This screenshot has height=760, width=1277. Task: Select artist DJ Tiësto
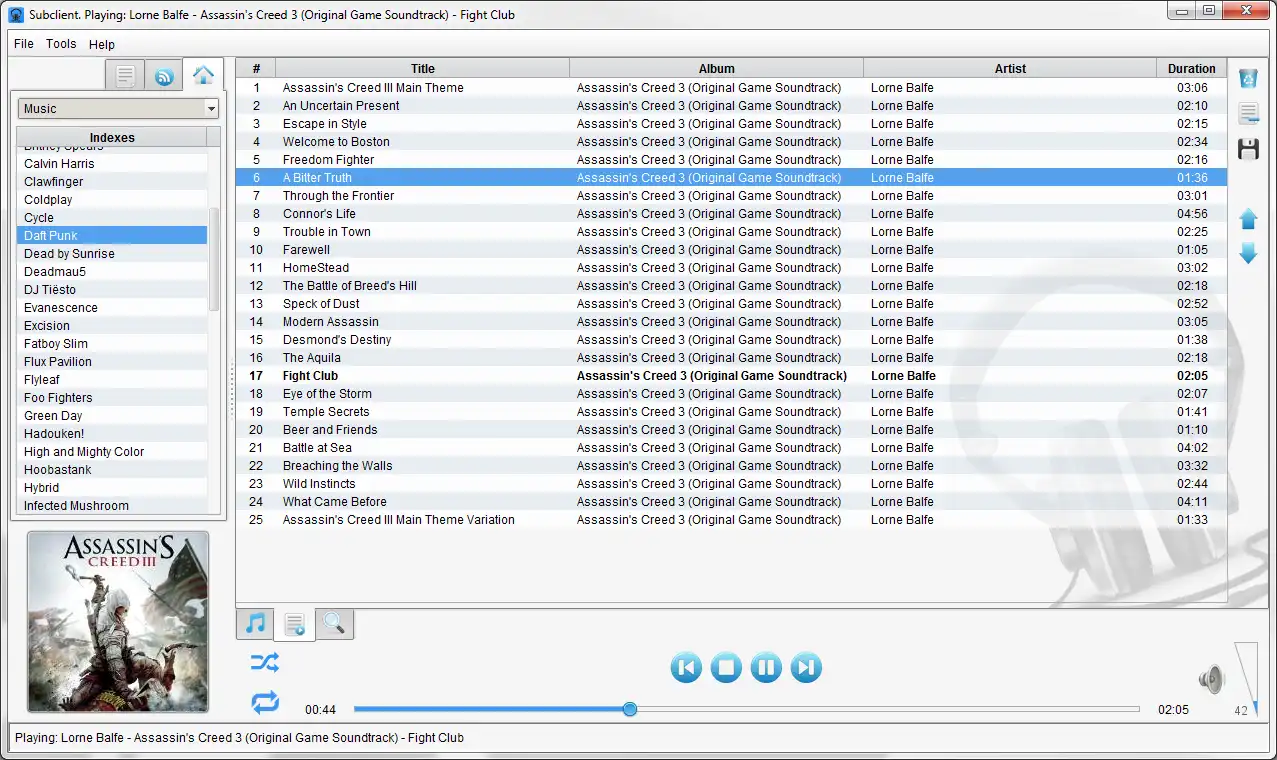pos(112,290)
